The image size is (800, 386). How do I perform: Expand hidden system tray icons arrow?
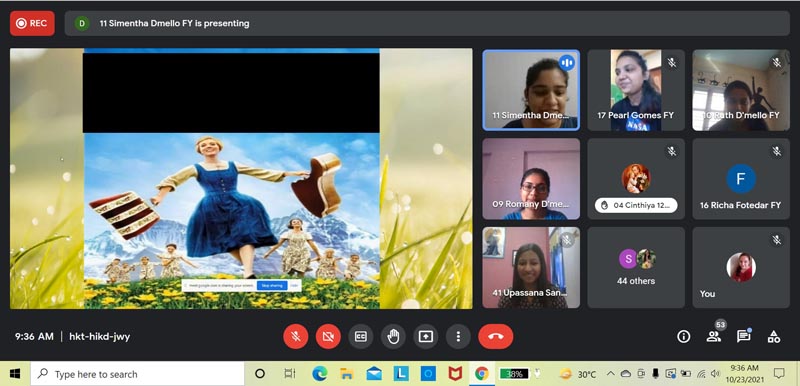pos(610,374)
